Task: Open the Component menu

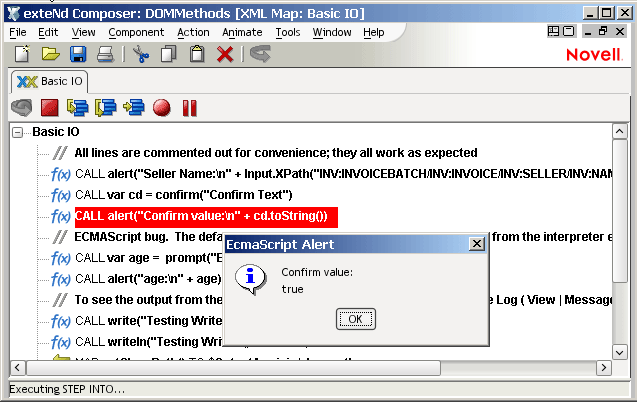Action: pyautogui.click(x=136, y=32)
